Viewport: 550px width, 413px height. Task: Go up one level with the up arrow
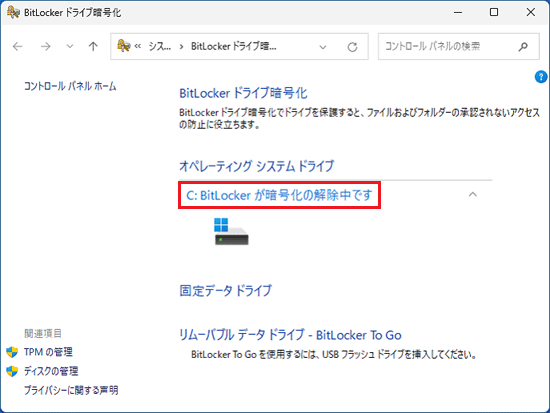[93, 46]
